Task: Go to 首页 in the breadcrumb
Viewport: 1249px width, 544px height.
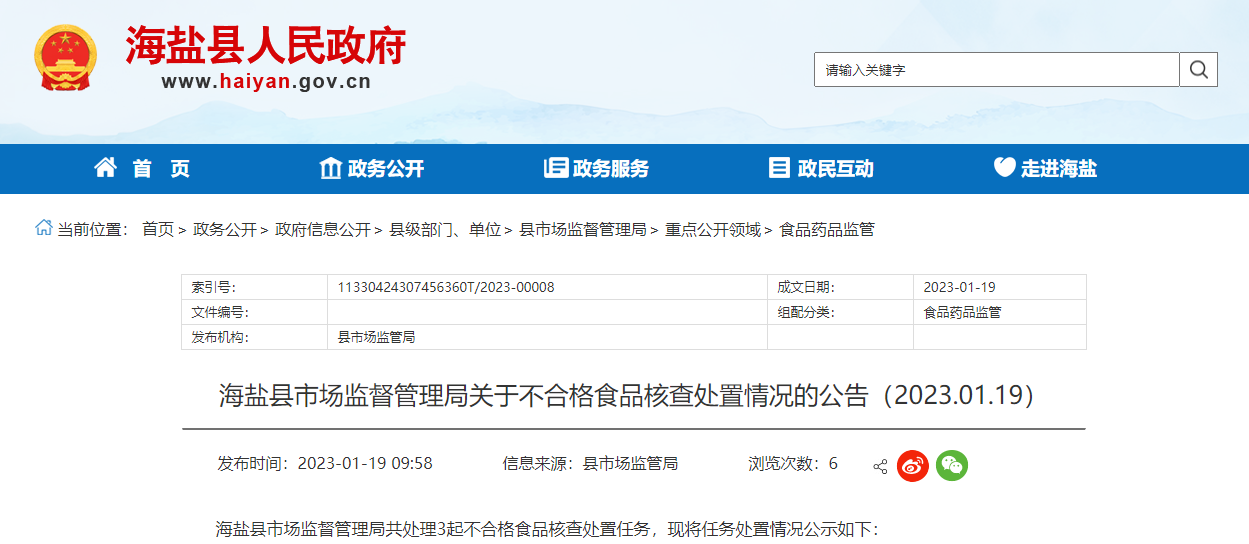Action: (158, 229)
